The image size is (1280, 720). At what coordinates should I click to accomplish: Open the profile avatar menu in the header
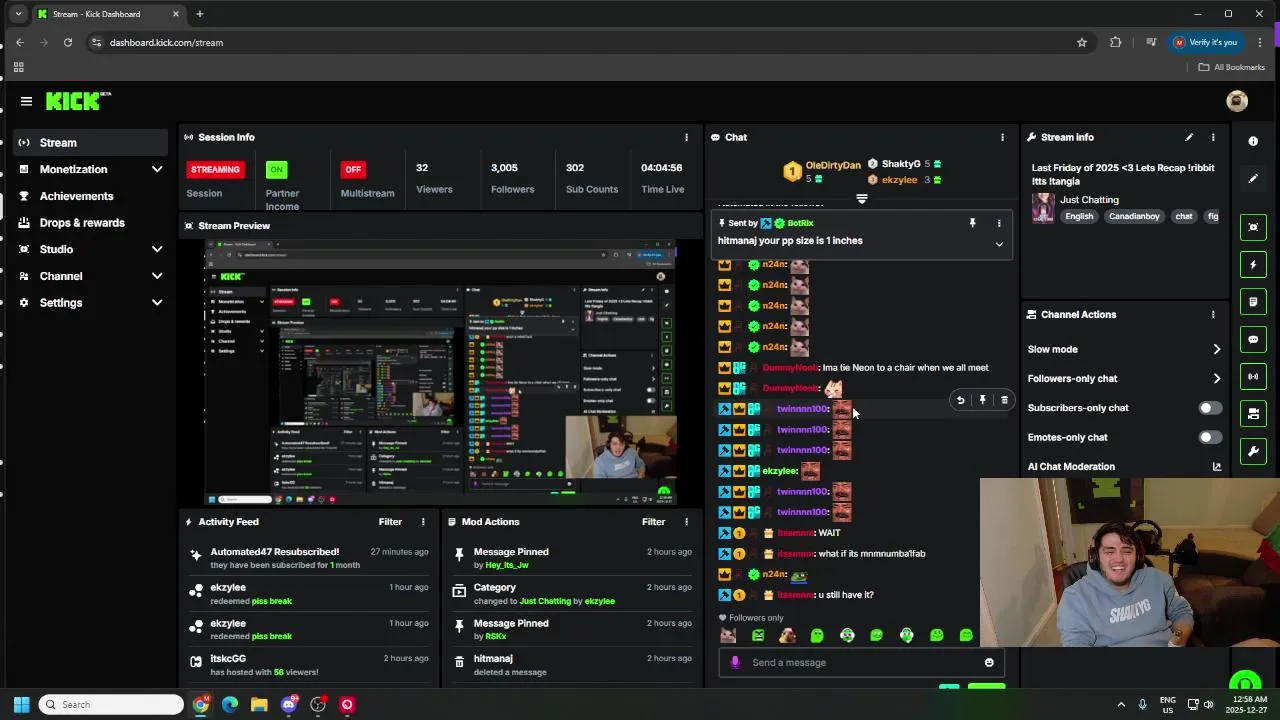coord(1237,101)
